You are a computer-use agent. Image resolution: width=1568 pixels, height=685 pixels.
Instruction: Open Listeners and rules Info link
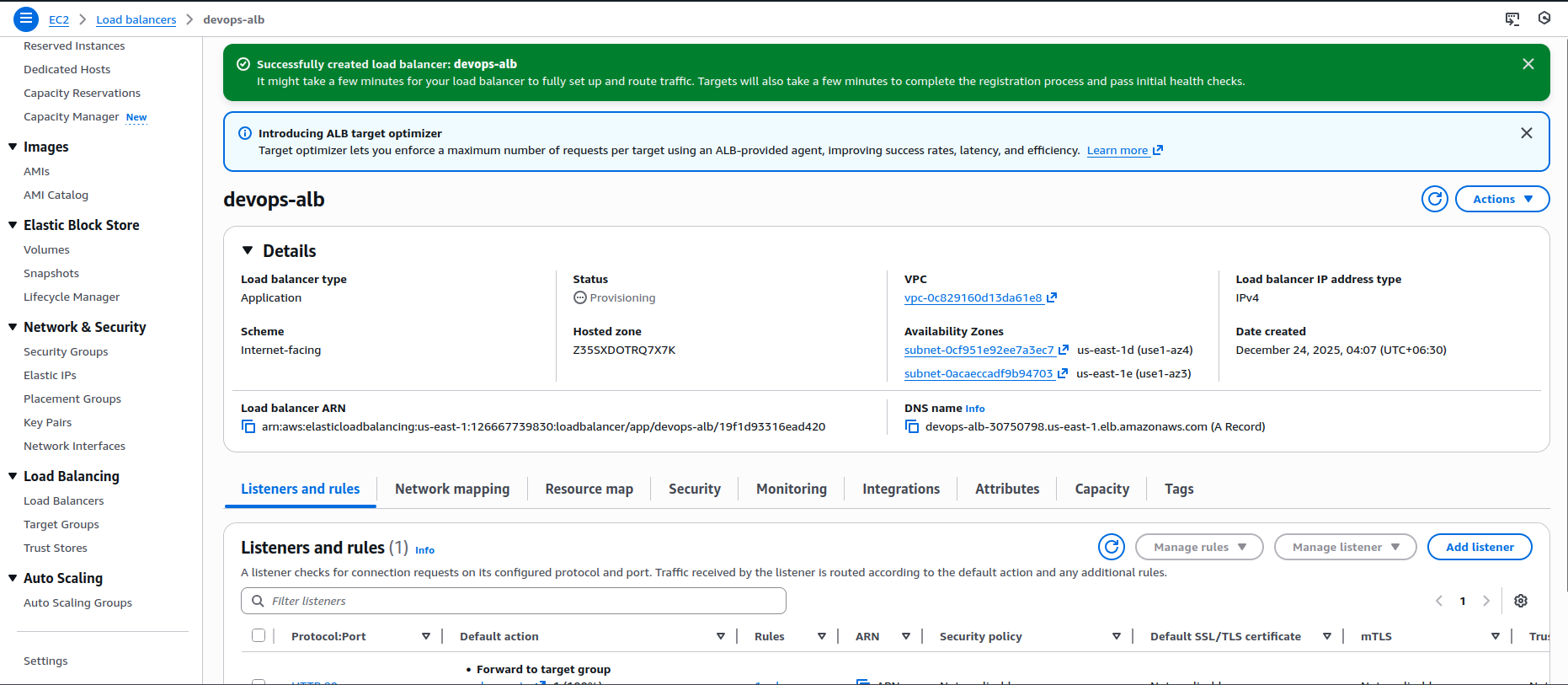(424, 550)
